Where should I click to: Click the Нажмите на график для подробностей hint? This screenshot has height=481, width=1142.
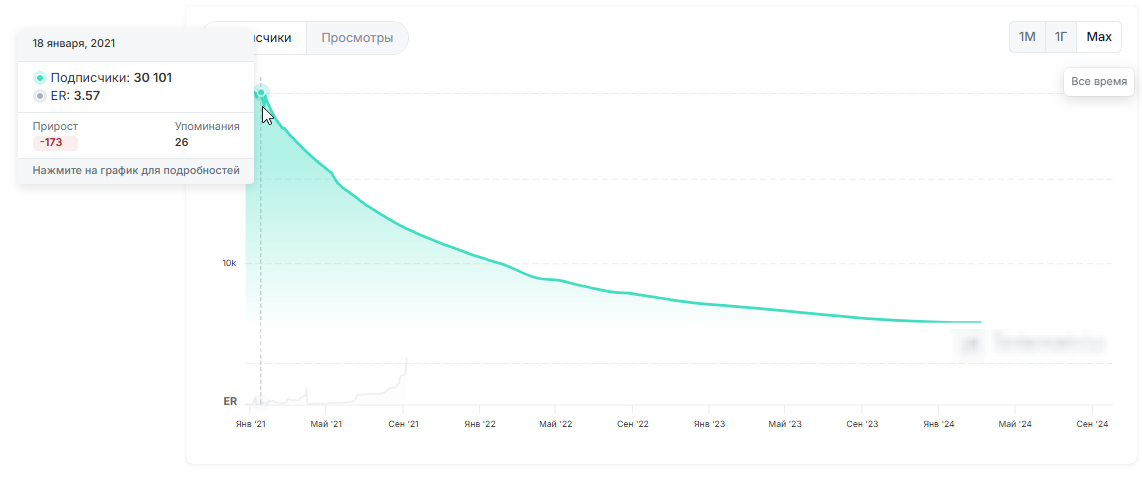(x=136, y=171)
